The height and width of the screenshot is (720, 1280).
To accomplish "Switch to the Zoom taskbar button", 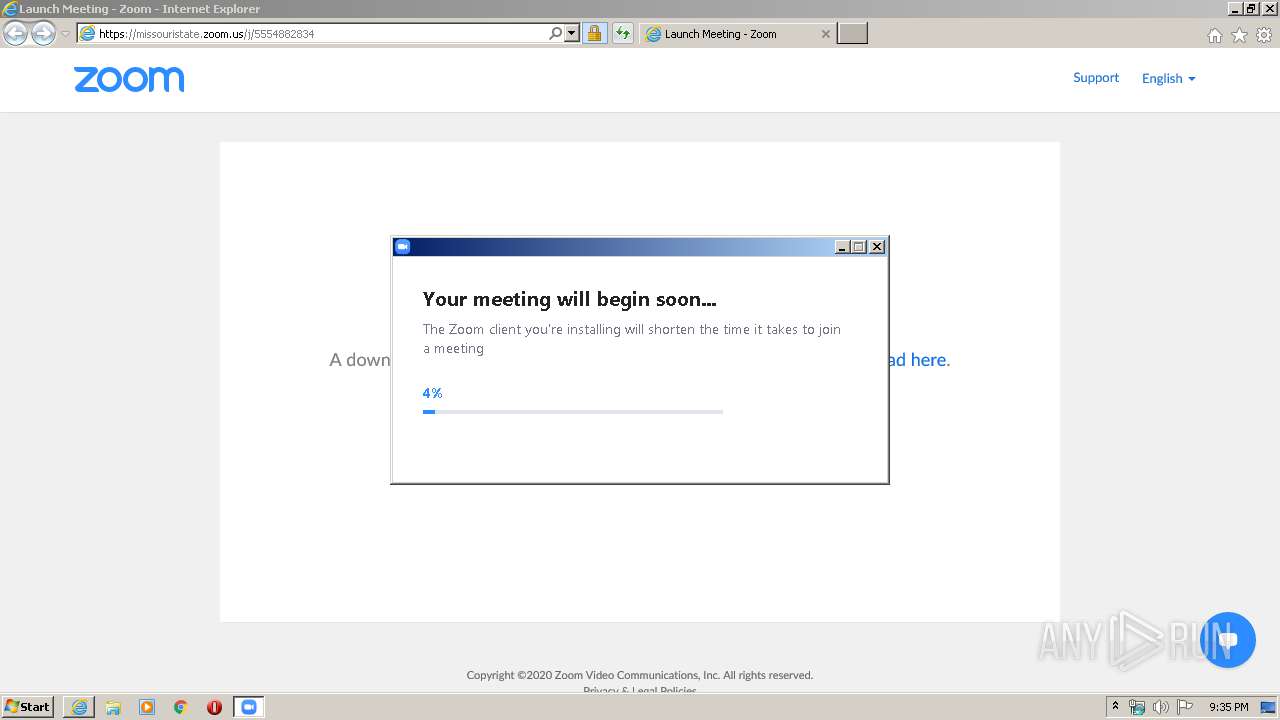I will pos(249,707).
